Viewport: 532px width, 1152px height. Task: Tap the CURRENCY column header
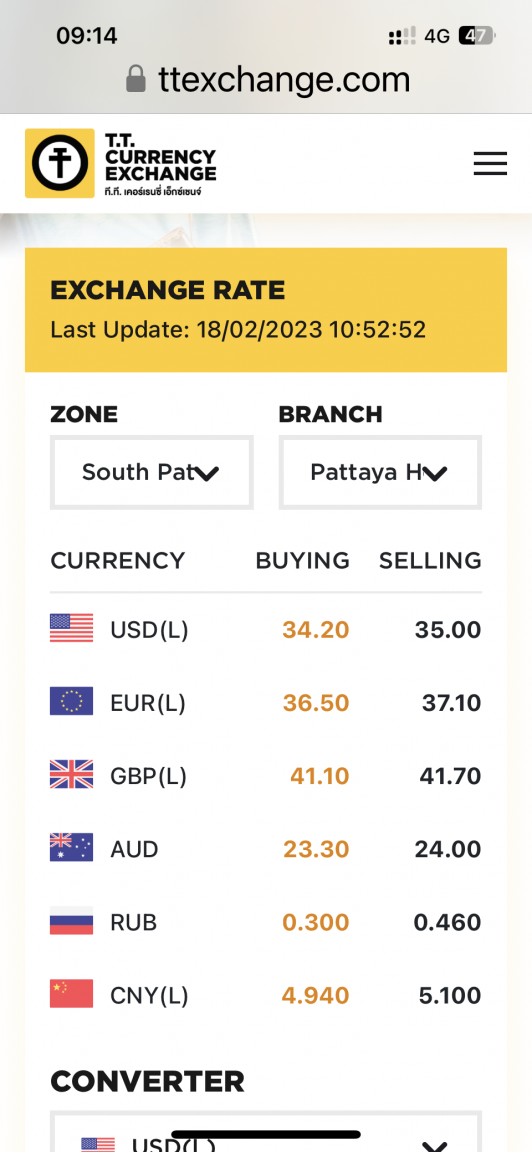point(118,561)
